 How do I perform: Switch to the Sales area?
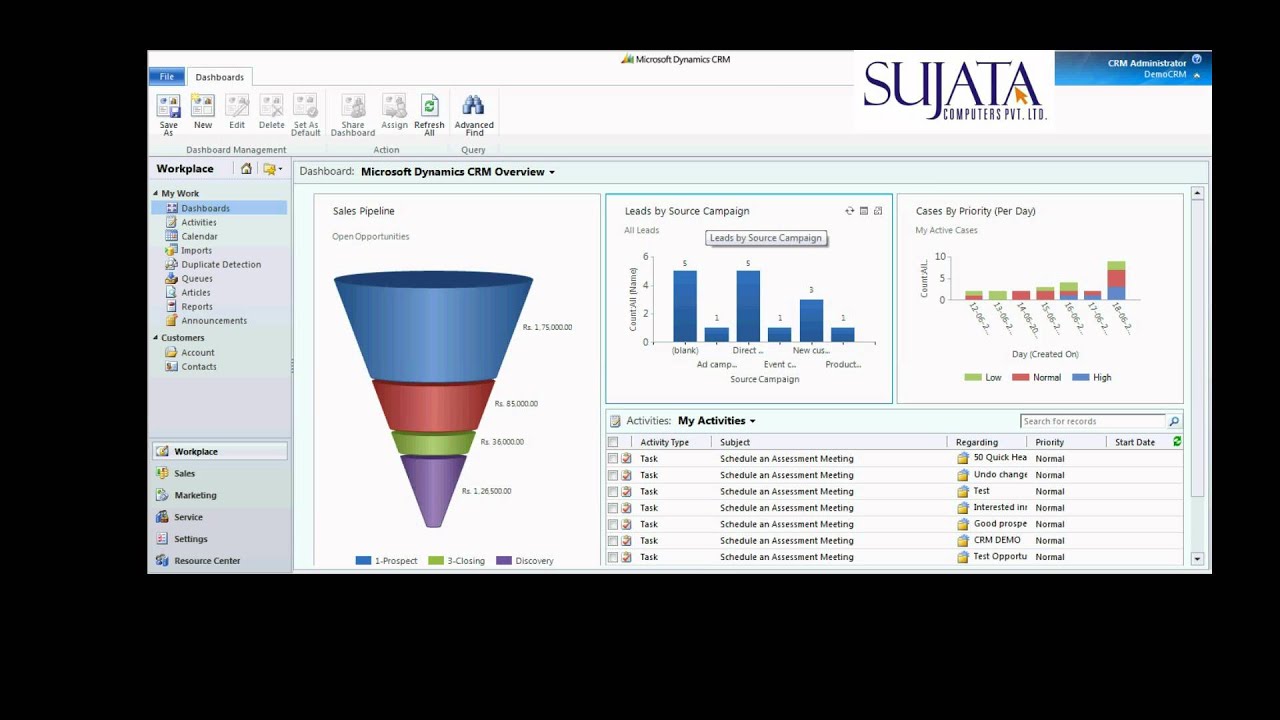click(185, 473)
